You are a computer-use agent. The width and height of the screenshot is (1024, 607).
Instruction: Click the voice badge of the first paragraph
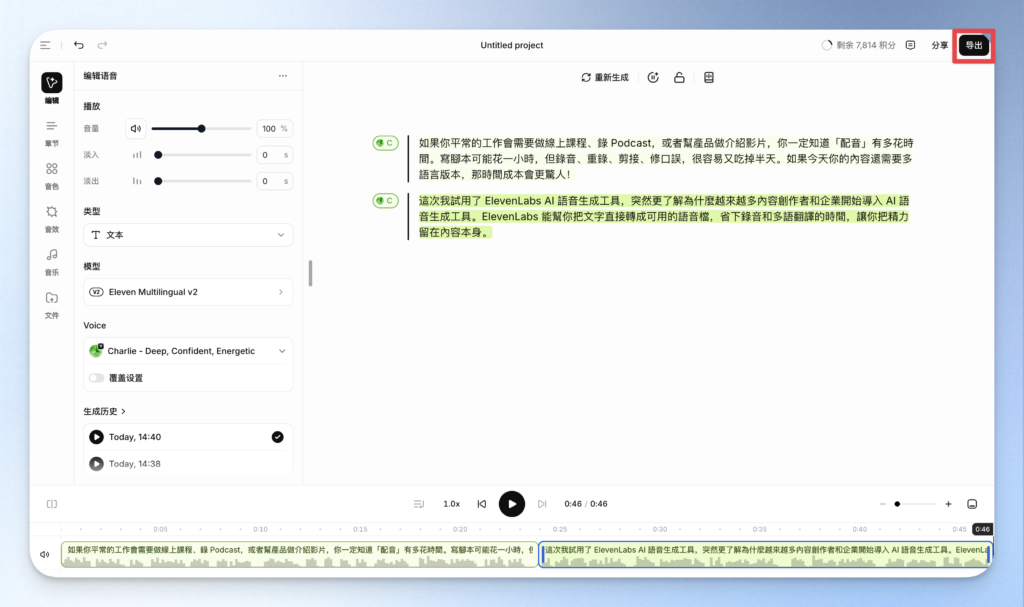[x=385, y=143]
